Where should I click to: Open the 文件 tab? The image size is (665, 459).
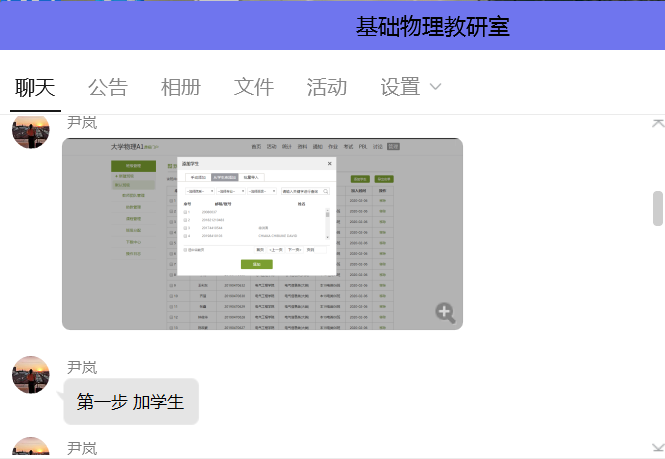(x=254, y=87)
